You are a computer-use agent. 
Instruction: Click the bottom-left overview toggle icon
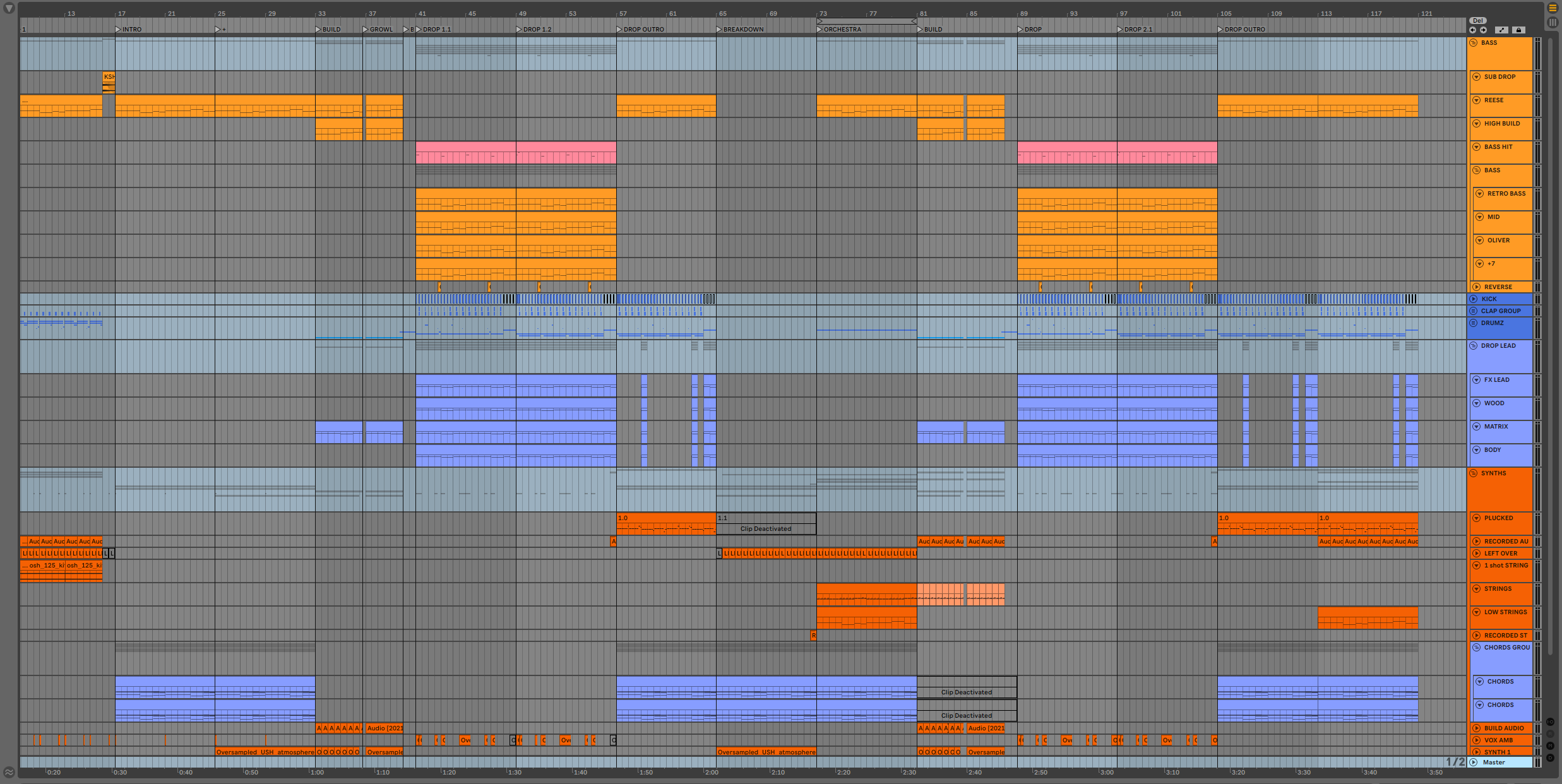pyautogui.click(x=9, y=771)
